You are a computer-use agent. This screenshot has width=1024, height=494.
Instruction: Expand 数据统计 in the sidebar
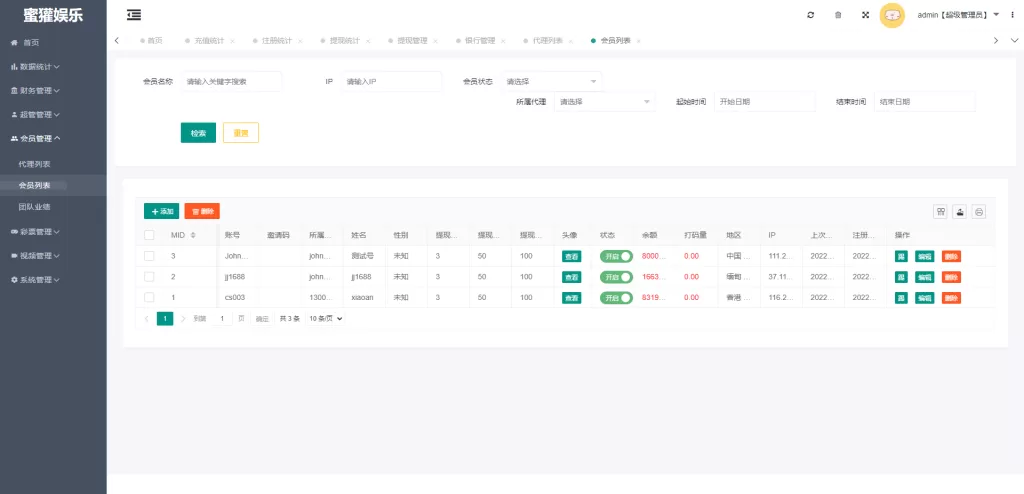[35, 67]
